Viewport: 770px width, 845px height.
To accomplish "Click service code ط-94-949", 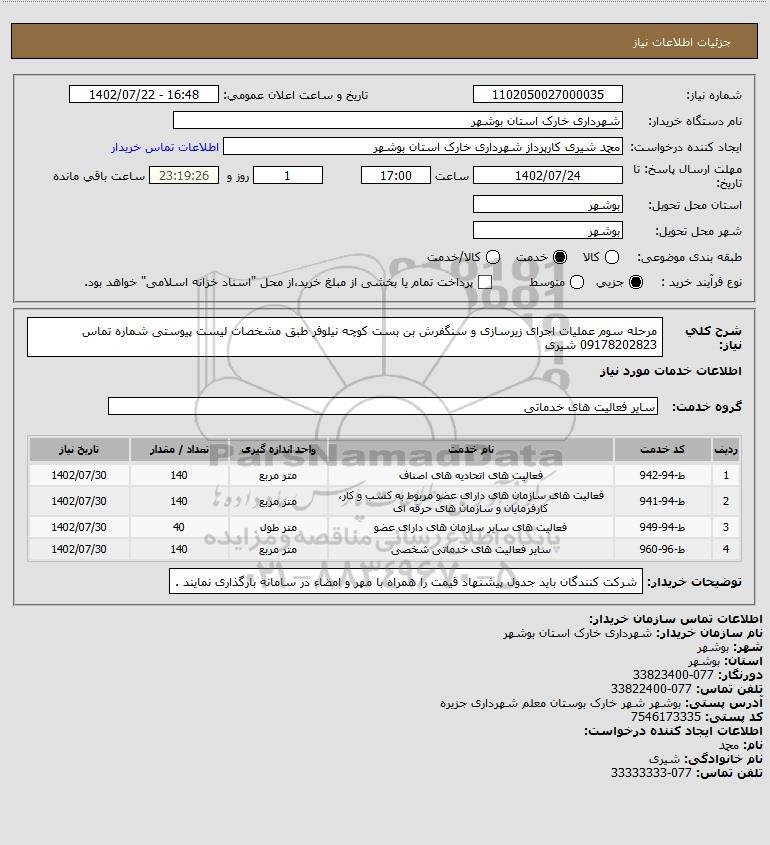I will tap(662, 527).
